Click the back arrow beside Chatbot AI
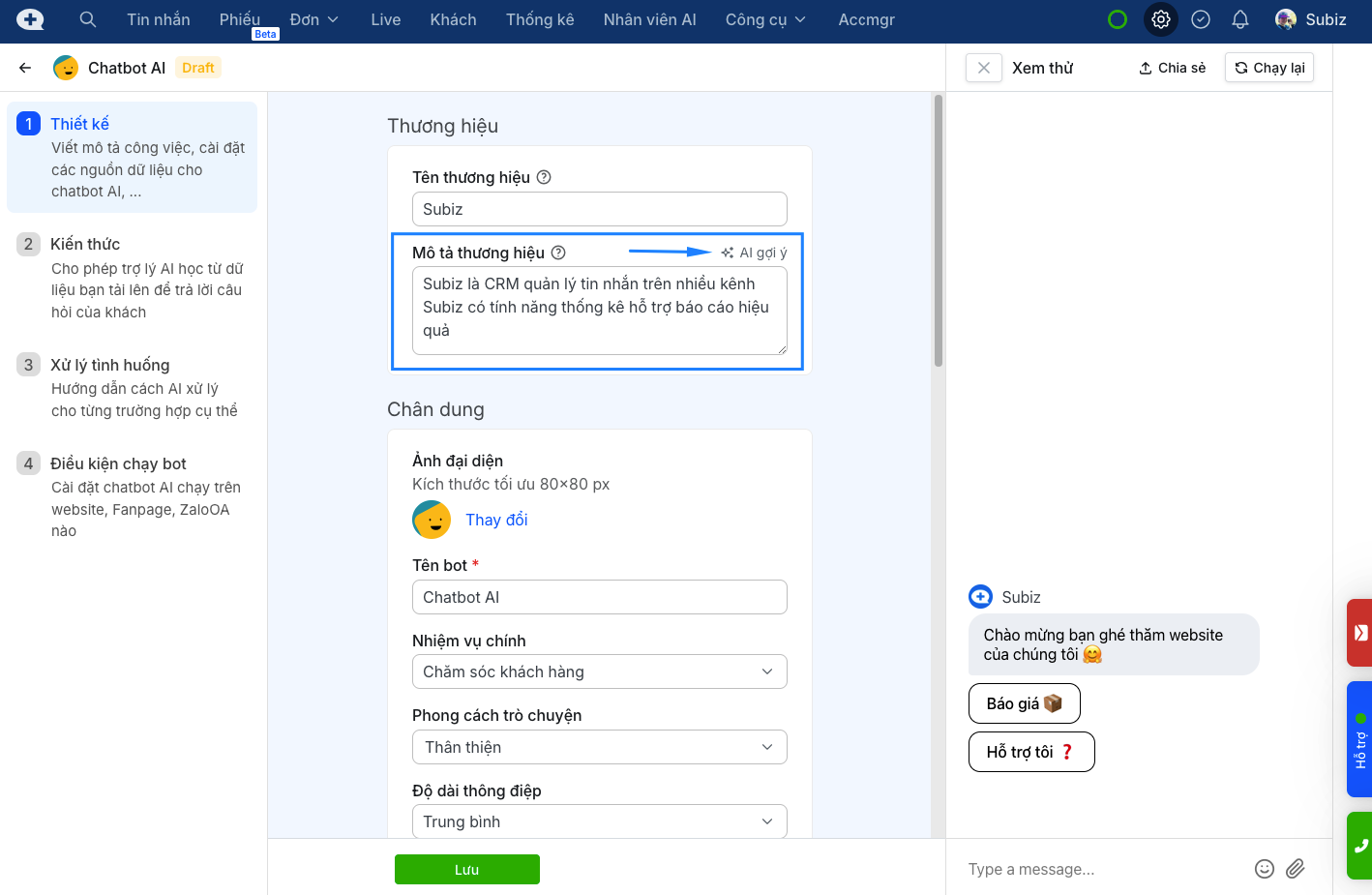 [25, 68]
